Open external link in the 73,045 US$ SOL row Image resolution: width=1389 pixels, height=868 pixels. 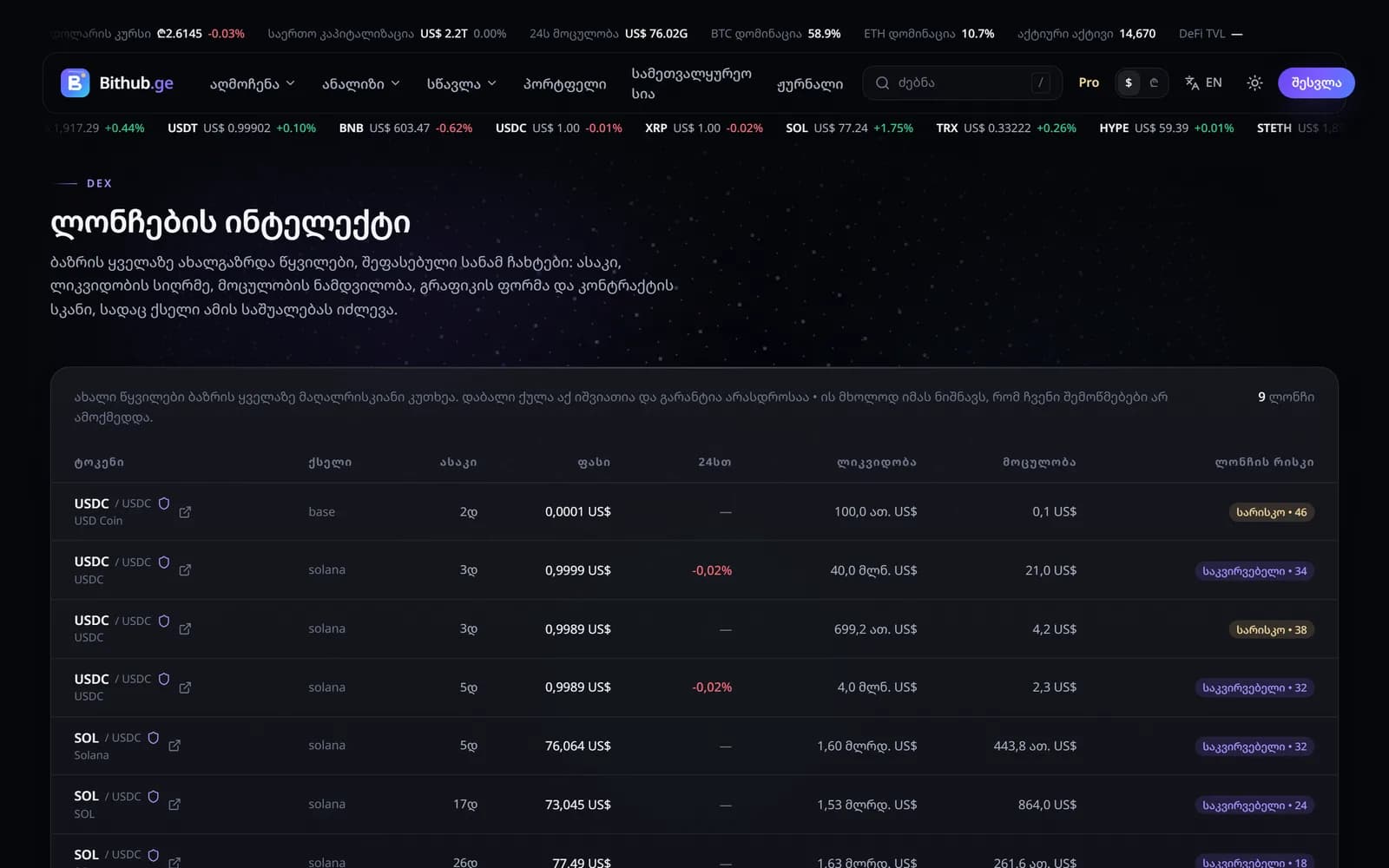pyautogui.click(x=174, y=805)
